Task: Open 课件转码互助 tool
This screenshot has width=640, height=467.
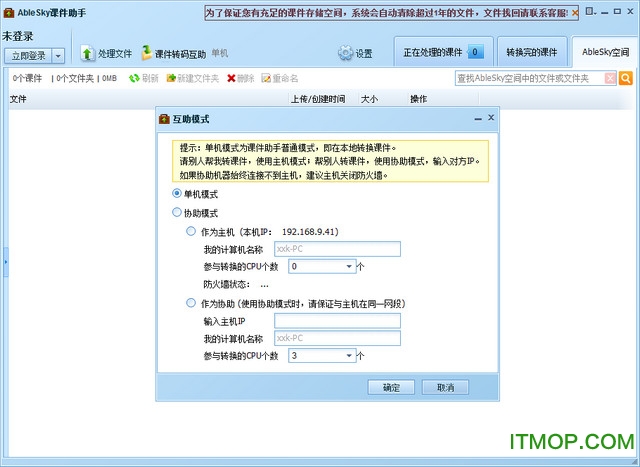Action: (174, 53)
